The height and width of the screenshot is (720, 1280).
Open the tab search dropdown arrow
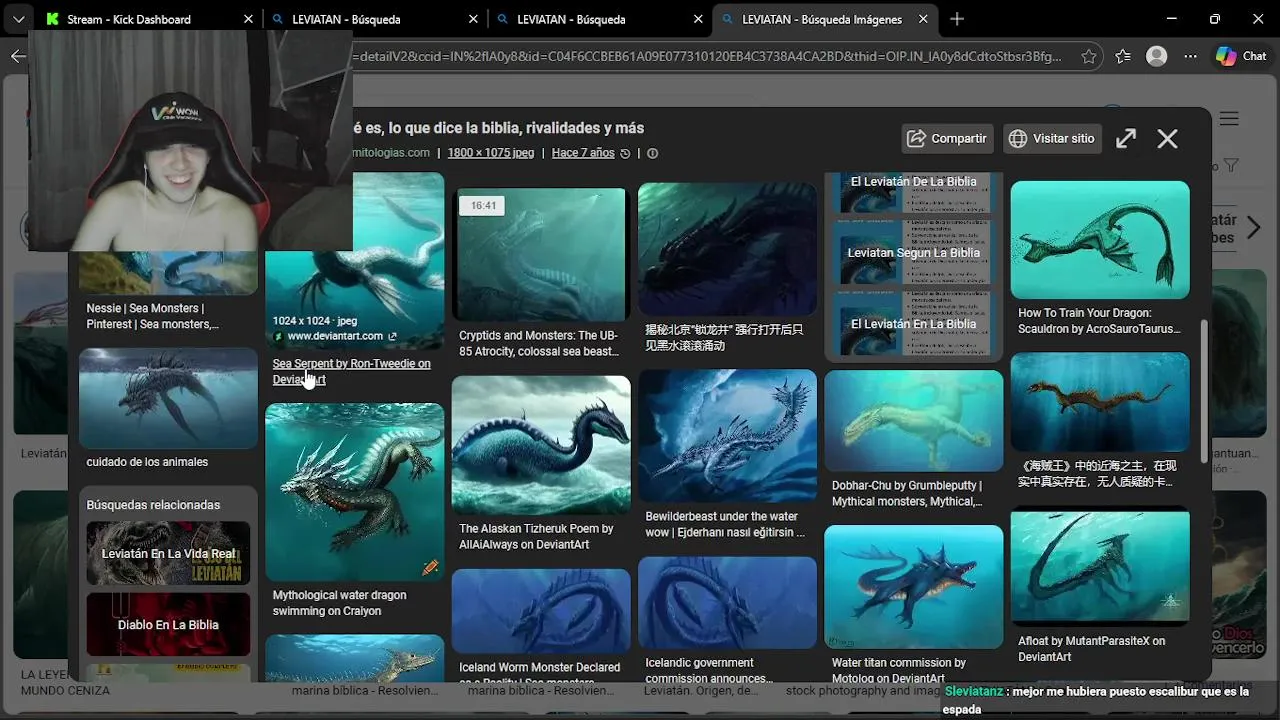click(18, 19)
